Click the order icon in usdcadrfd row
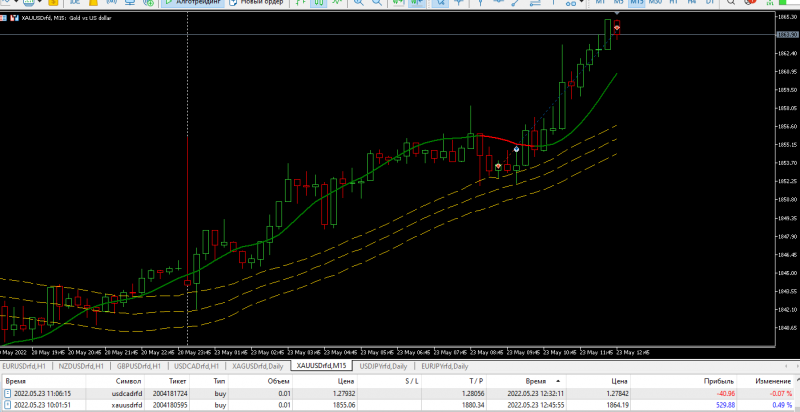Image resolution: width=800 pixels, height=412 pixels. point(7,394)
